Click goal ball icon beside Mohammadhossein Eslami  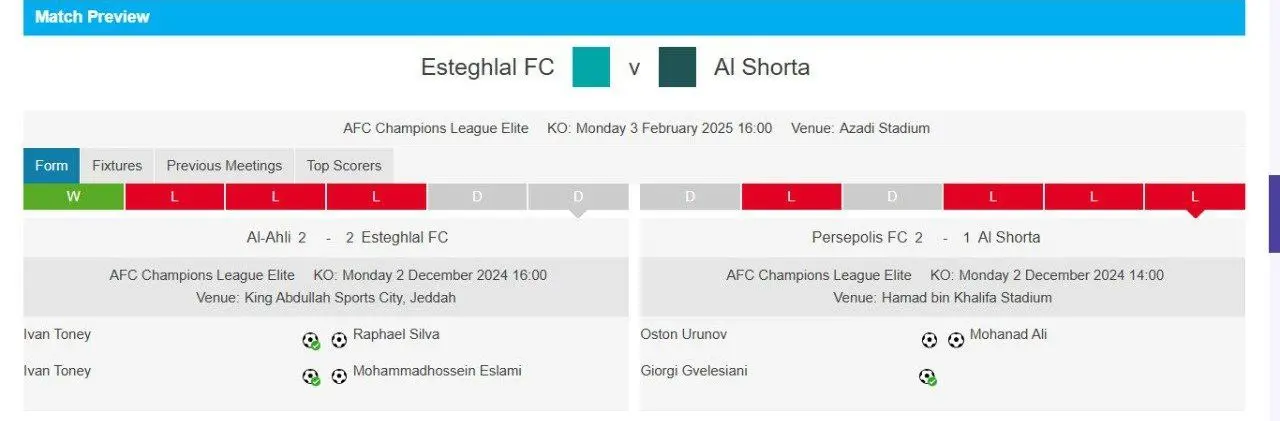[x=339, y=376]
